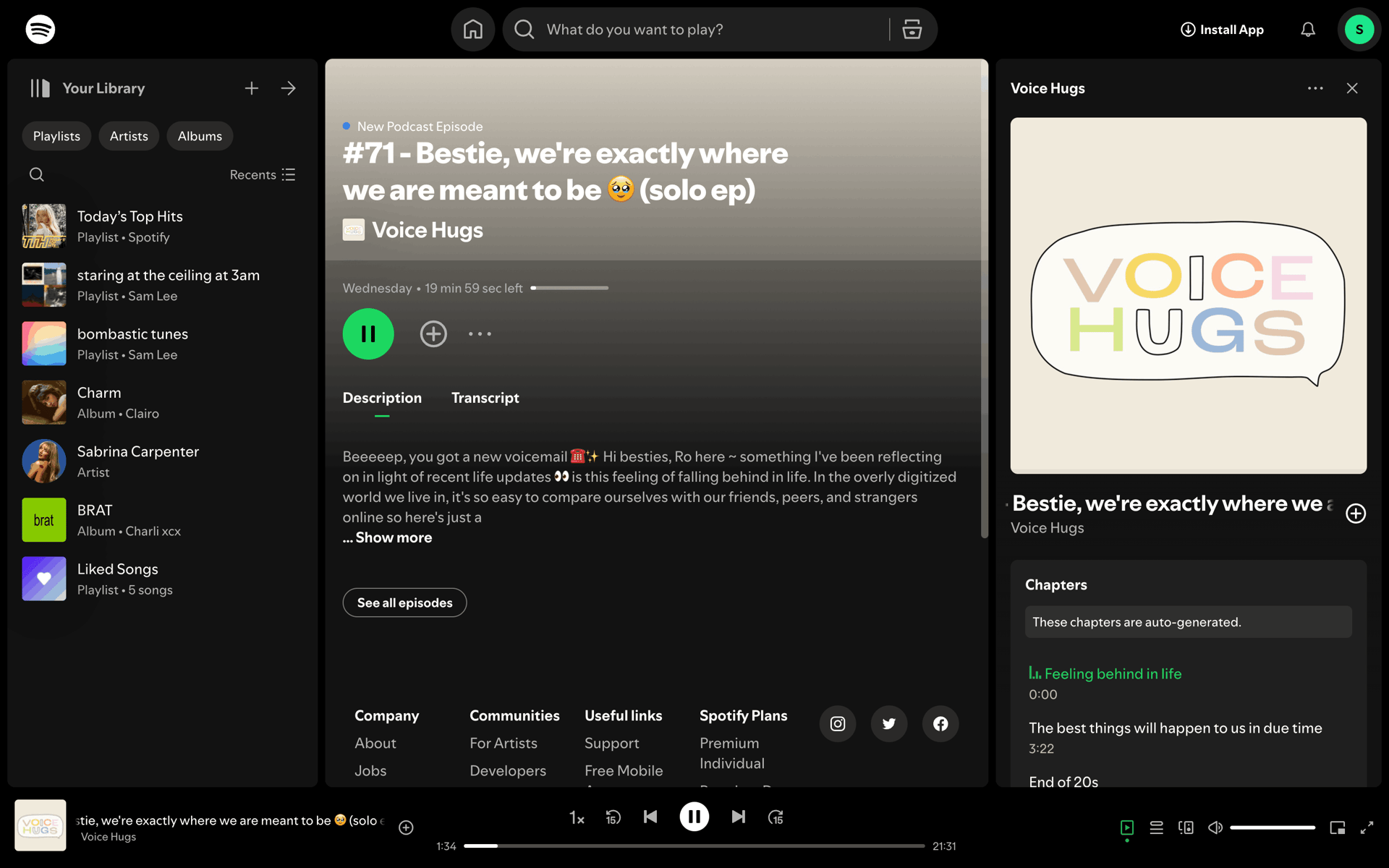Viewport: 1389px width, 868px height.
Task: Filter library by Playlists
Action: pyautogui.click(x=56, y=136)
